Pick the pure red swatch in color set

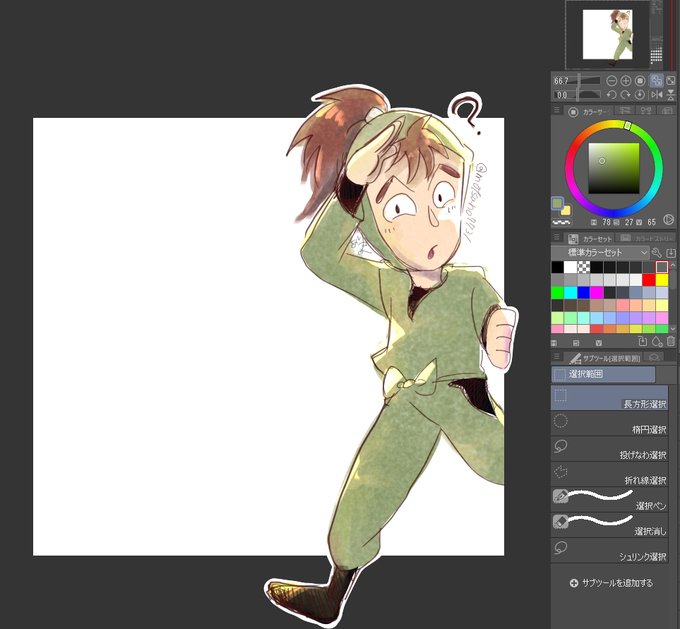[x=649, y=280]
